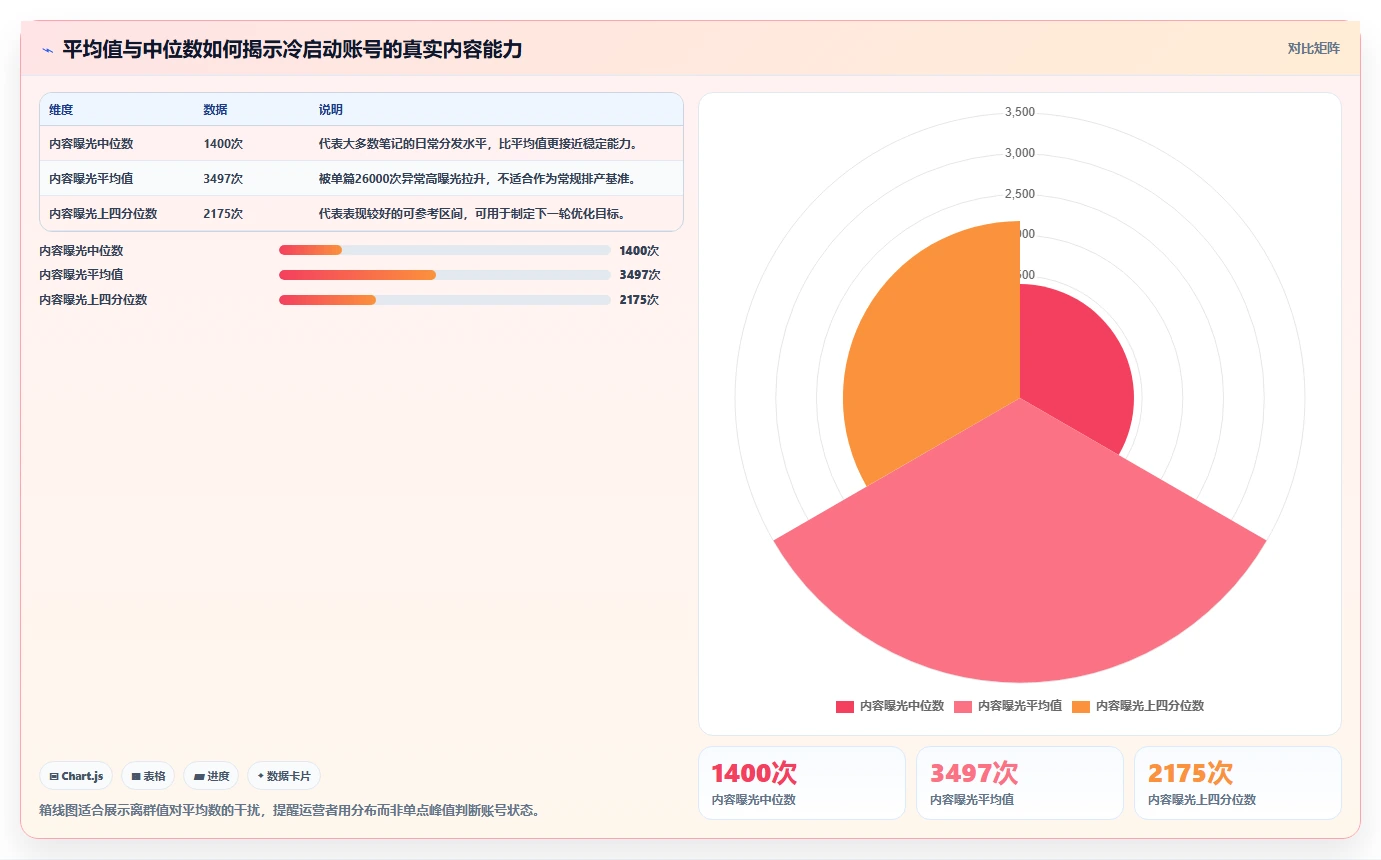Click the 对比矩阵 label in the header
Viewport: 1381px width, 860px height.
1313,48
